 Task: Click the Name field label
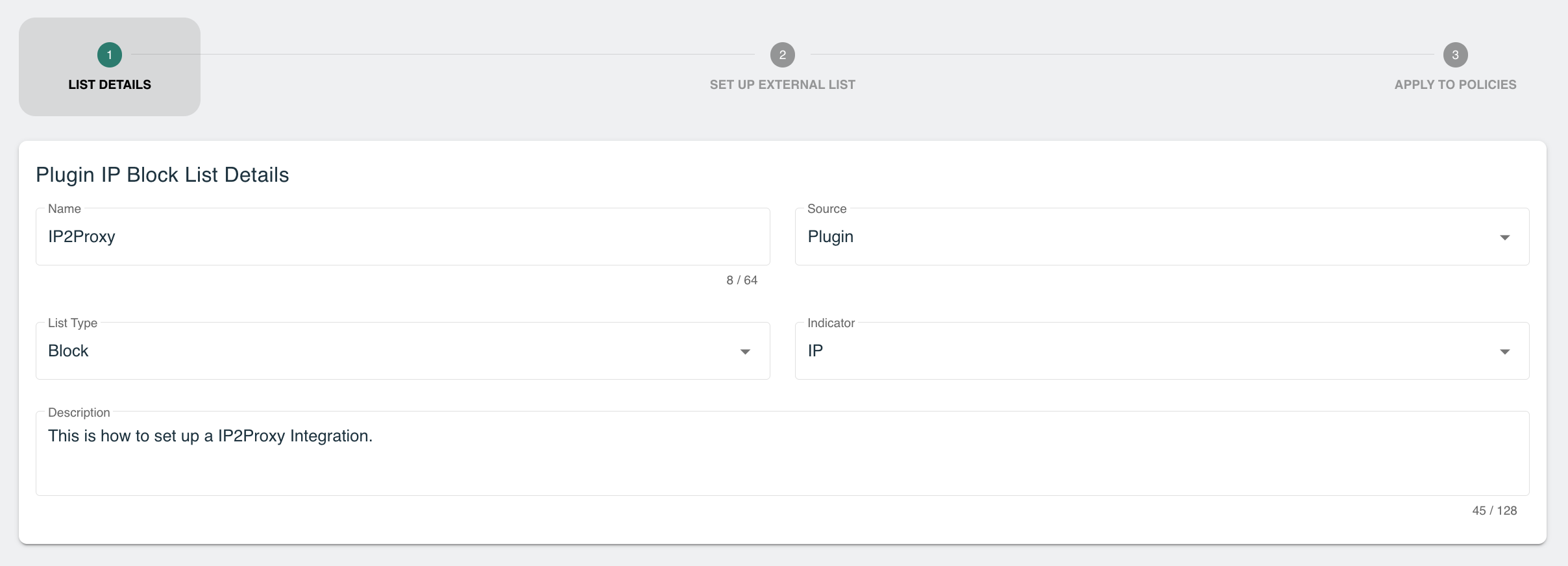pos(64,209)
